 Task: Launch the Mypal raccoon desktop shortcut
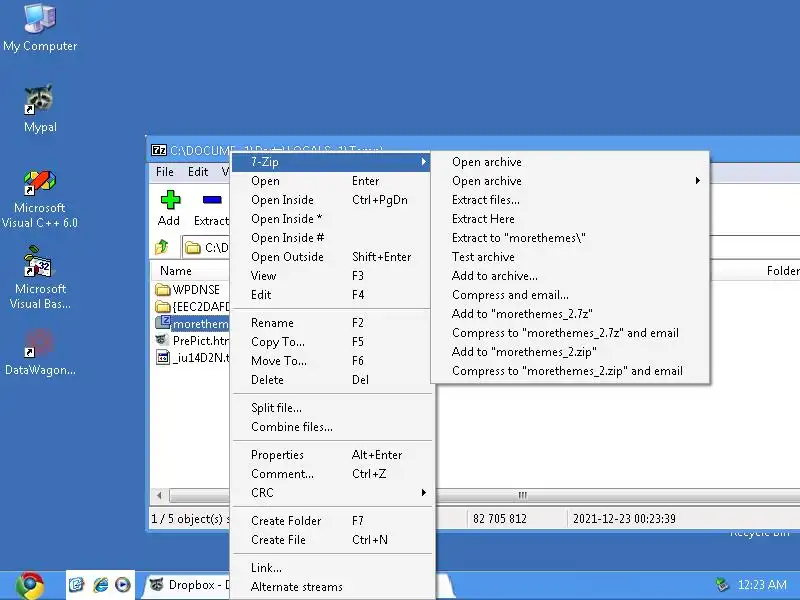[x=40, y=109]
